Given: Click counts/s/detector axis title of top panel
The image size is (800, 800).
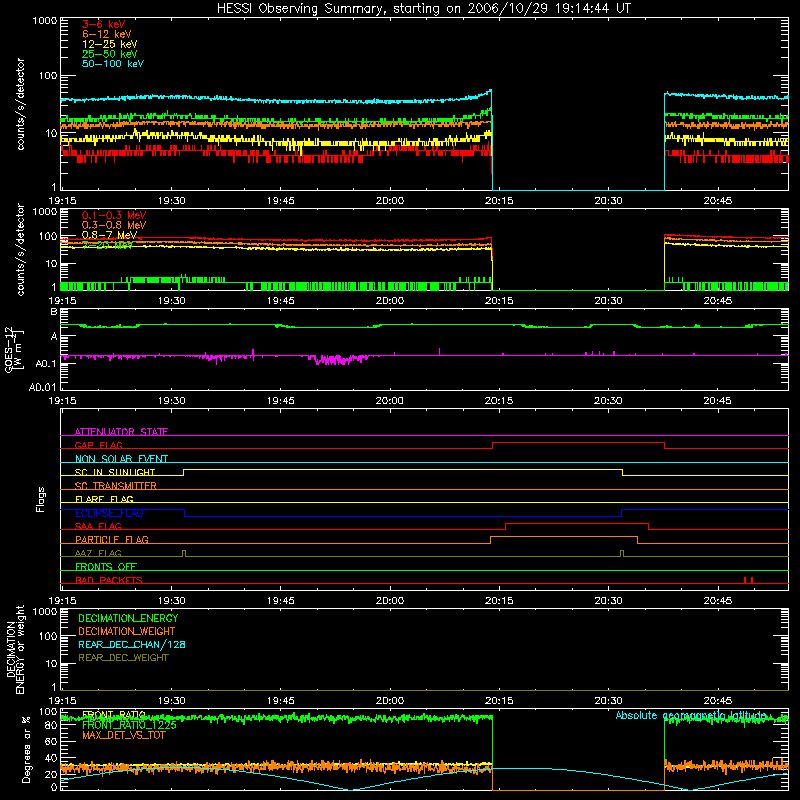Looking at the screenshot, I should [x=20, y=104].
